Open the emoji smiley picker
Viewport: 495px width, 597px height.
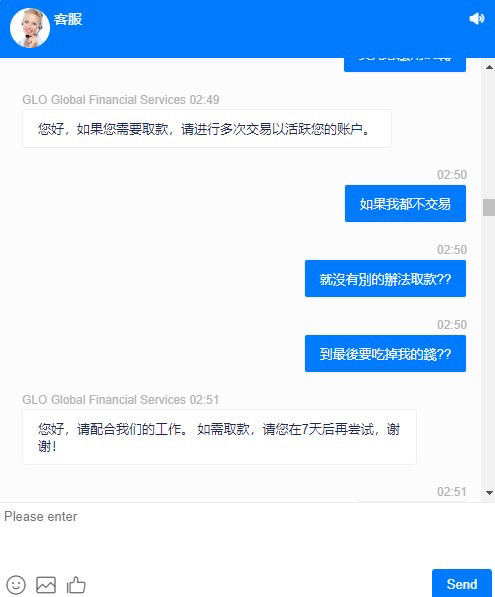click(16, 584)
